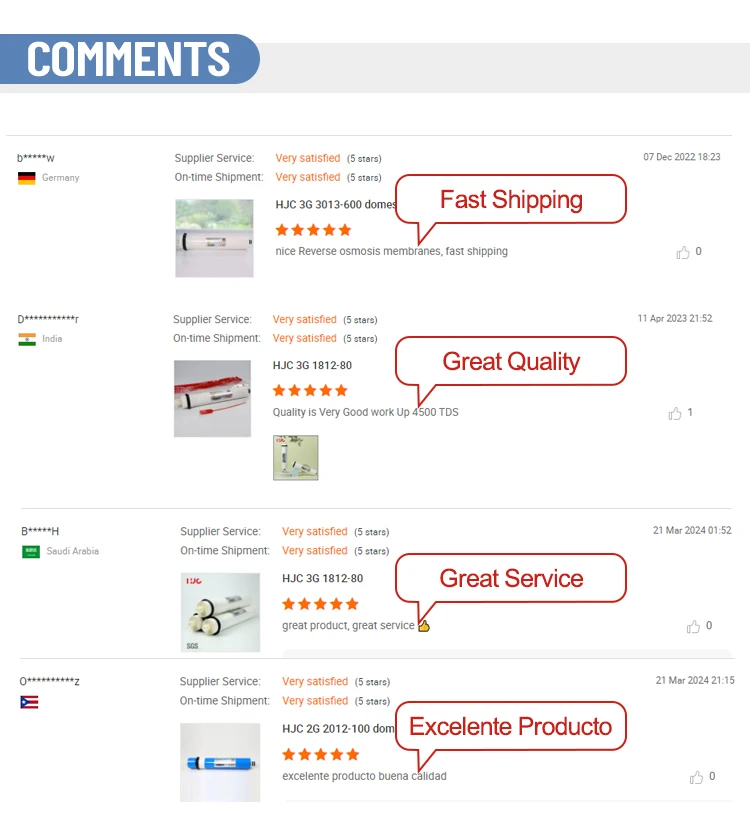The height and width of the screenshot is (832, 750).
Task: Click thumbs-up on the Saudi Arabia review
Action: (693, 627)
